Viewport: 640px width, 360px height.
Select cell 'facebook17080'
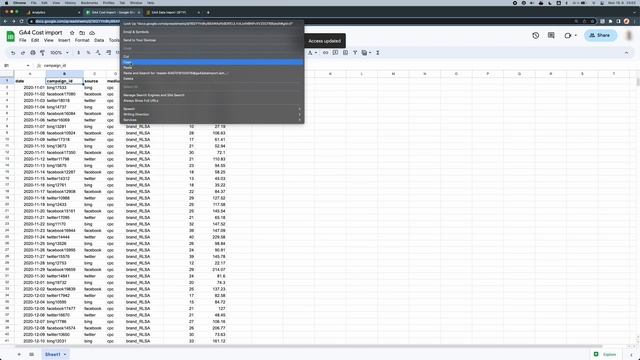[64, 94]
